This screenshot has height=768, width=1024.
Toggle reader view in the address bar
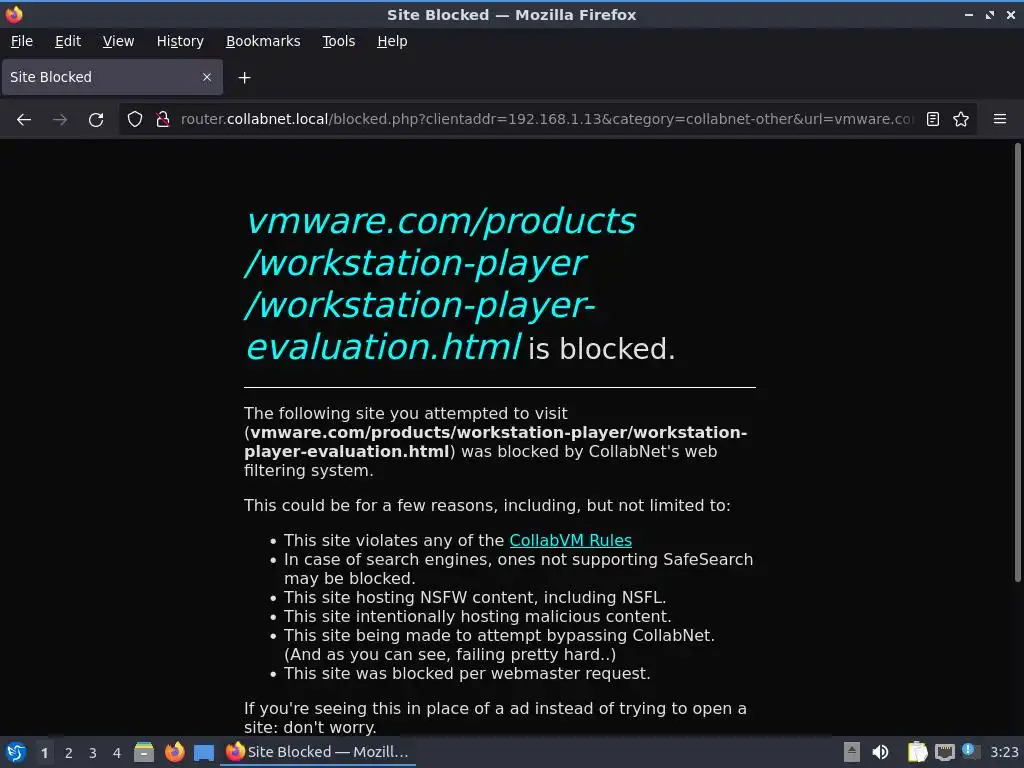[933, 120]
